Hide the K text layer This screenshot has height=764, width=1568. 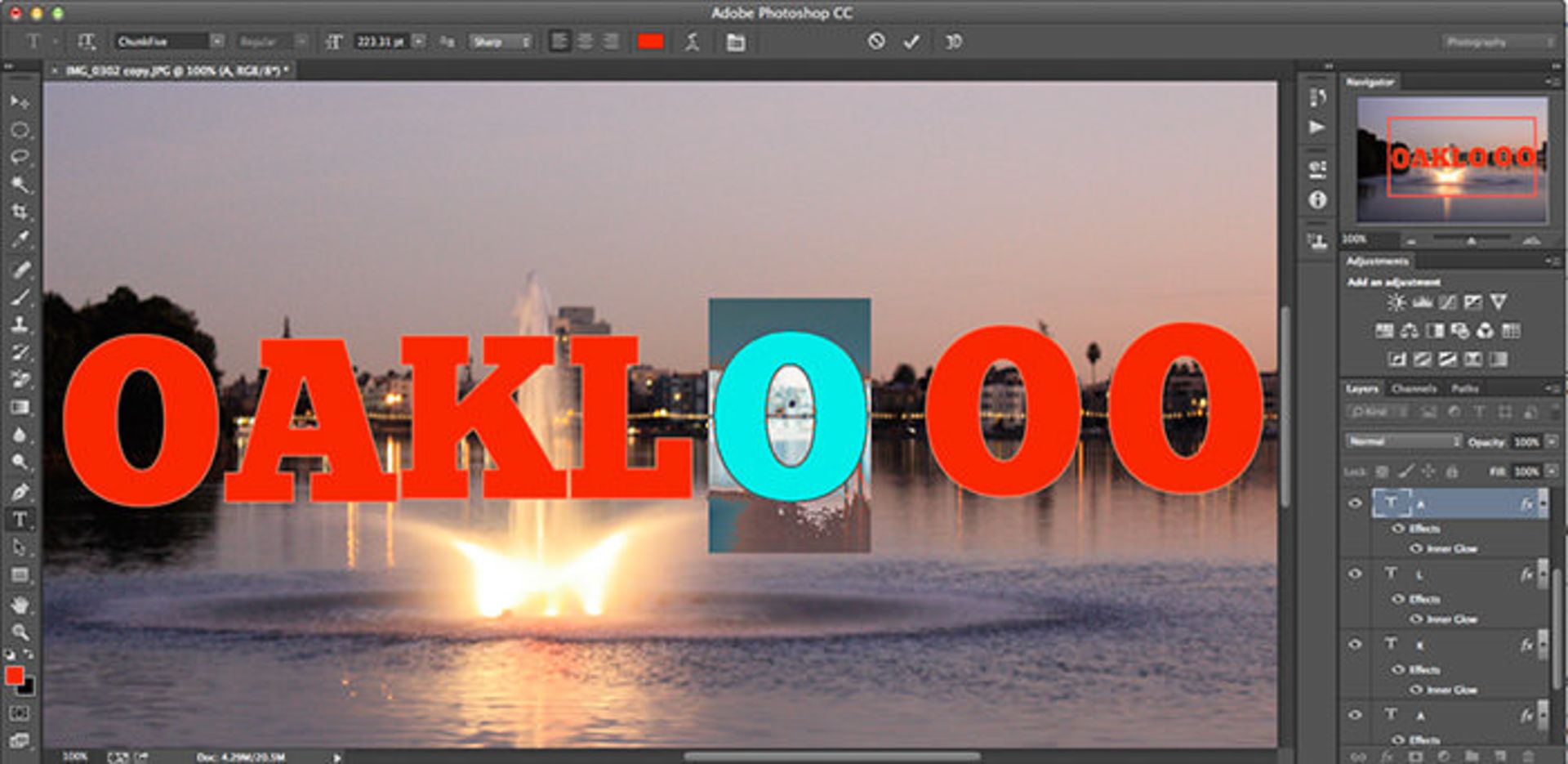pos(1355,644)
